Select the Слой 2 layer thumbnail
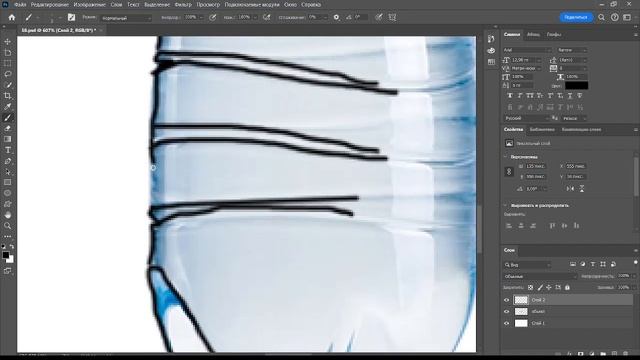640x360 pixels. (x=521, y=300)
